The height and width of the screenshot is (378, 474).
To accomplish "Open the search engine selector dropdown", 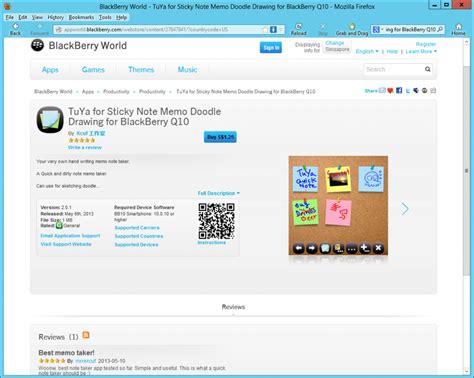I will click(378, 29).
